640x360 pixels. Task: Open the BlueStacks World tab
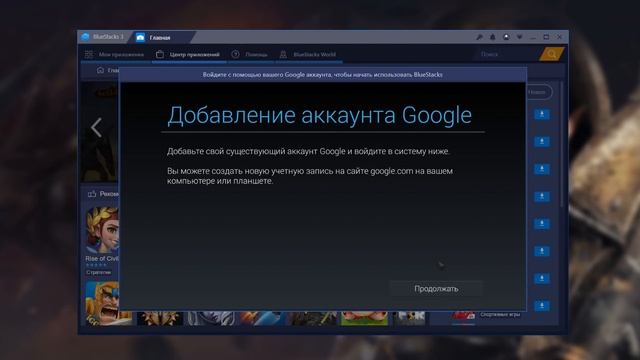coord(308,54)
